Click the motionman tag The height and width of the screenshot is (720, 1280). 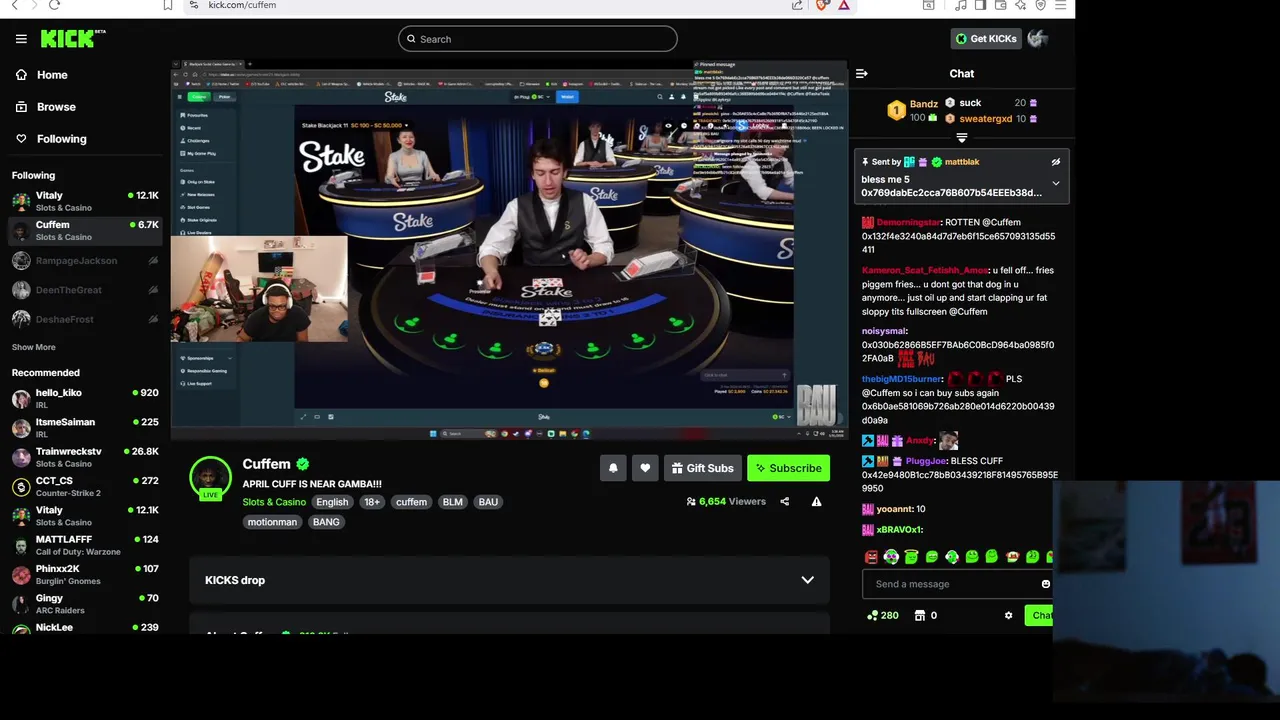[272, 522]
